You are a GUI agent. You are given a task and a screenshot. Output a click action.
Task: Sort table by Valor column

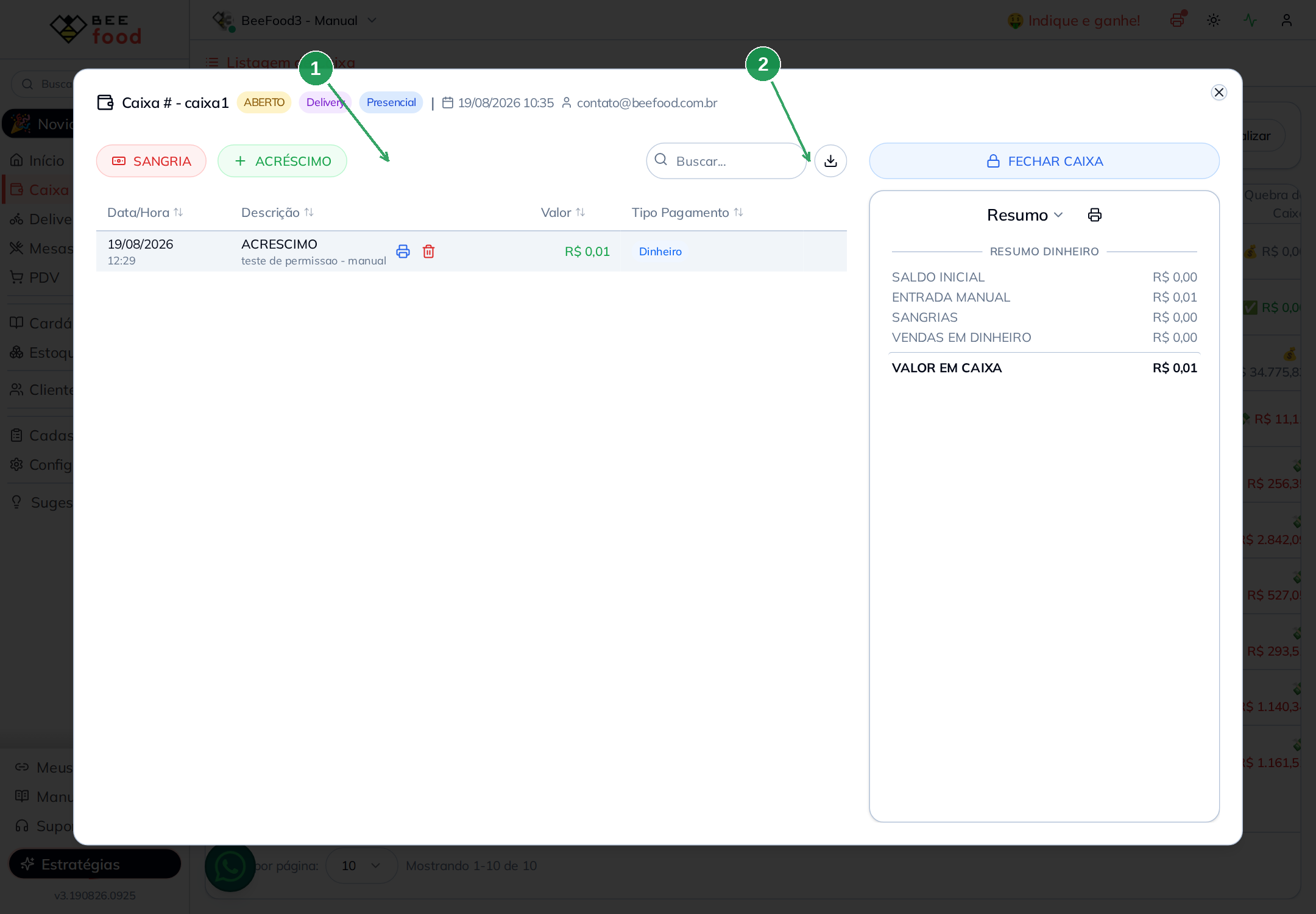point(563,213)
